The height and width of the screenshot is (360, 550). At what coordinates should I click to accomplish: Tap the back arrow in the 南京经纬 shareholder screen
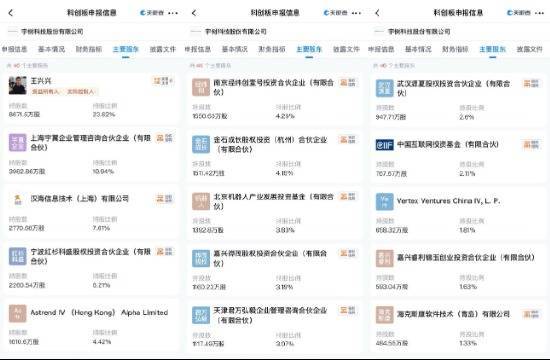[x=194, y=13]
